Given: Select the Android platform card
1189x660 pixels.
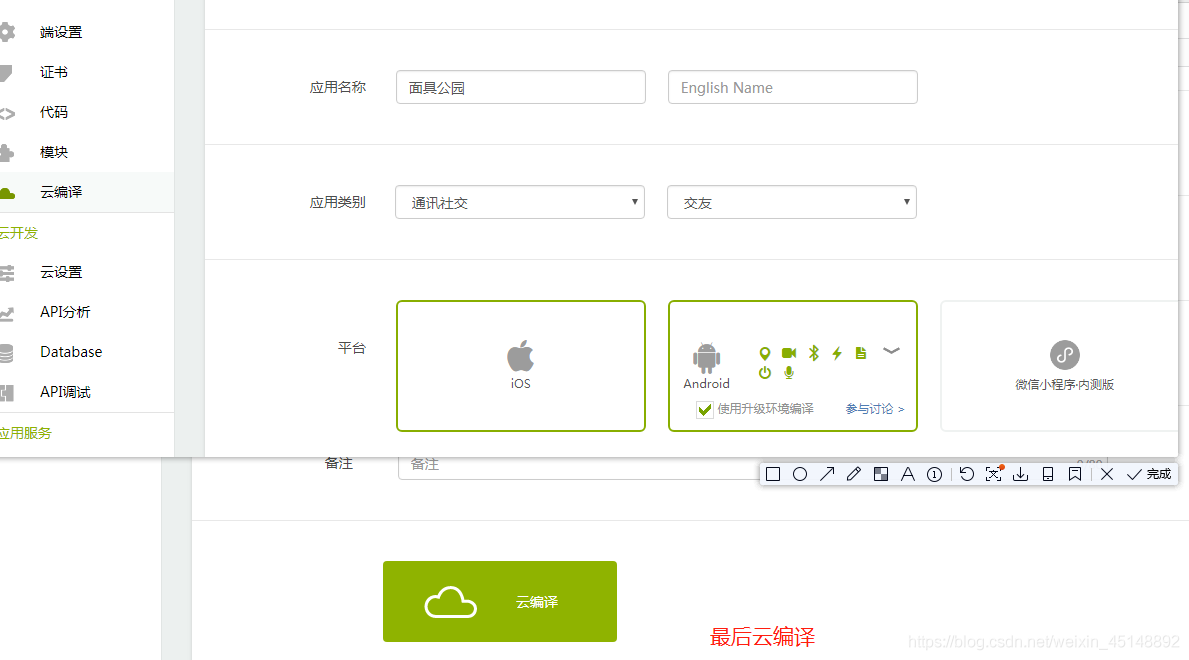Looking at the screenshot, I should click(792, 366).
